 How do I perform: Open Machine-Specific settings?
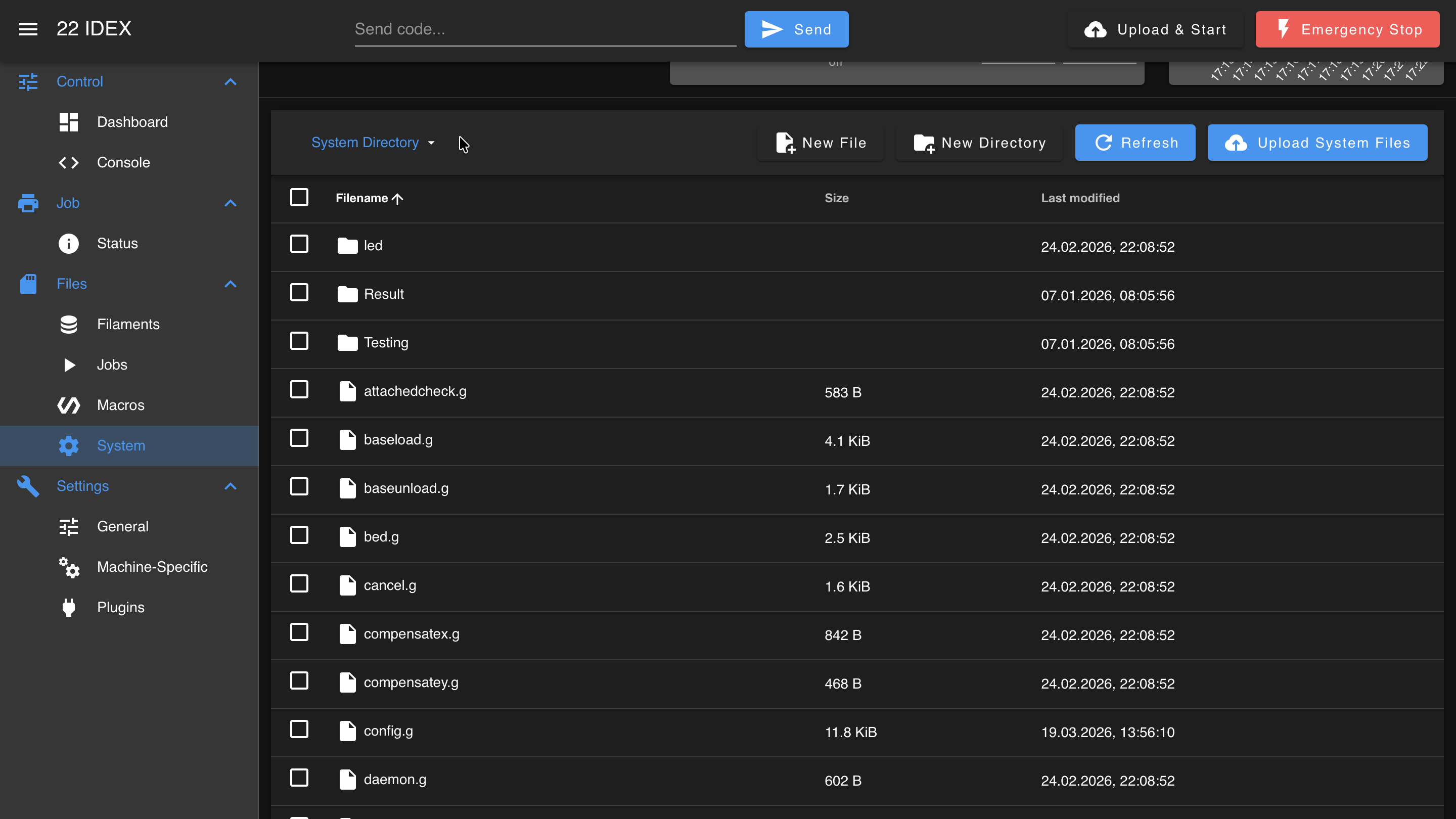pos(129,567)
